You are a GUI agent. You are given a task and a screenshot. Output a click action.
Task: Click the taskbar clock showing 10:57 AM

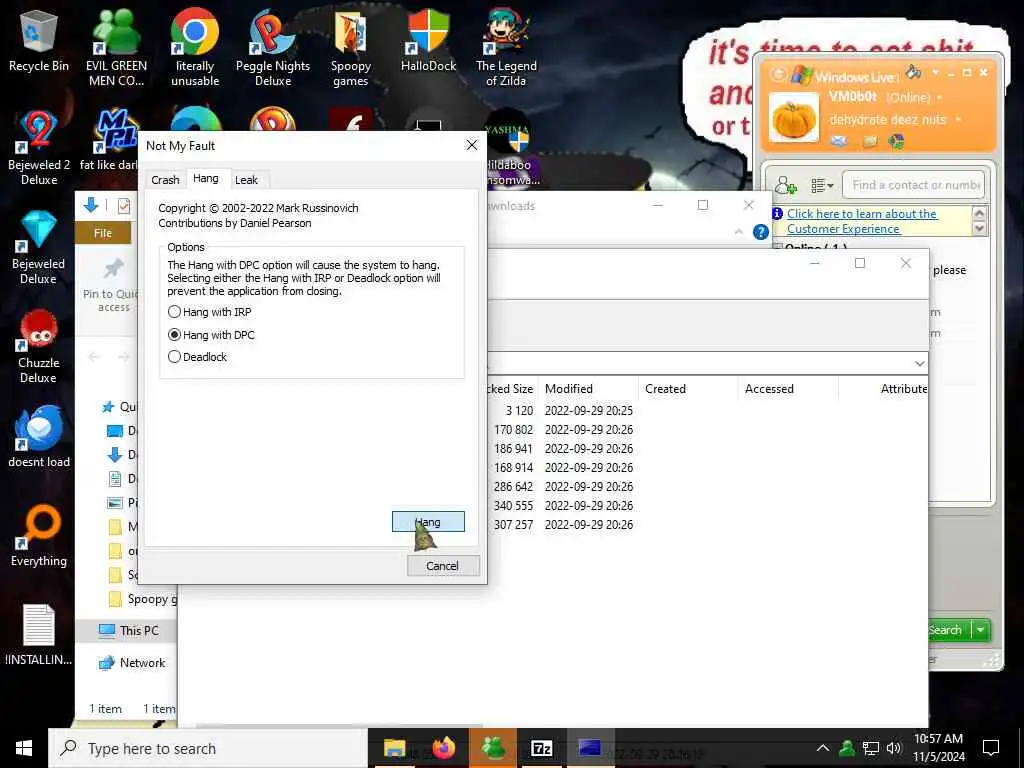938,748
